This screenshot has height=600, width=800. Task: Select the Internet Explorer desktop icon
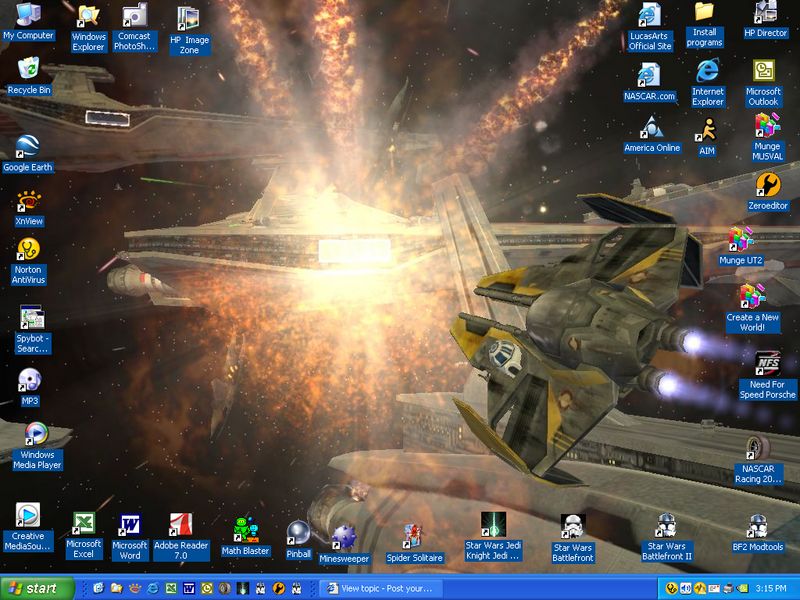tap(708, 83)
